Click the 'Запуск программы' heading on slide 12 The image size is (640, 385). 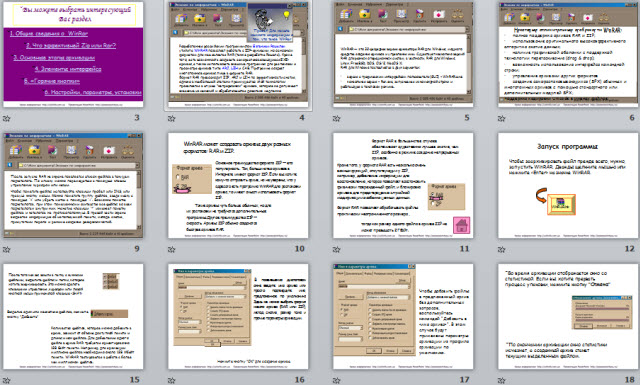click(568, 147)
